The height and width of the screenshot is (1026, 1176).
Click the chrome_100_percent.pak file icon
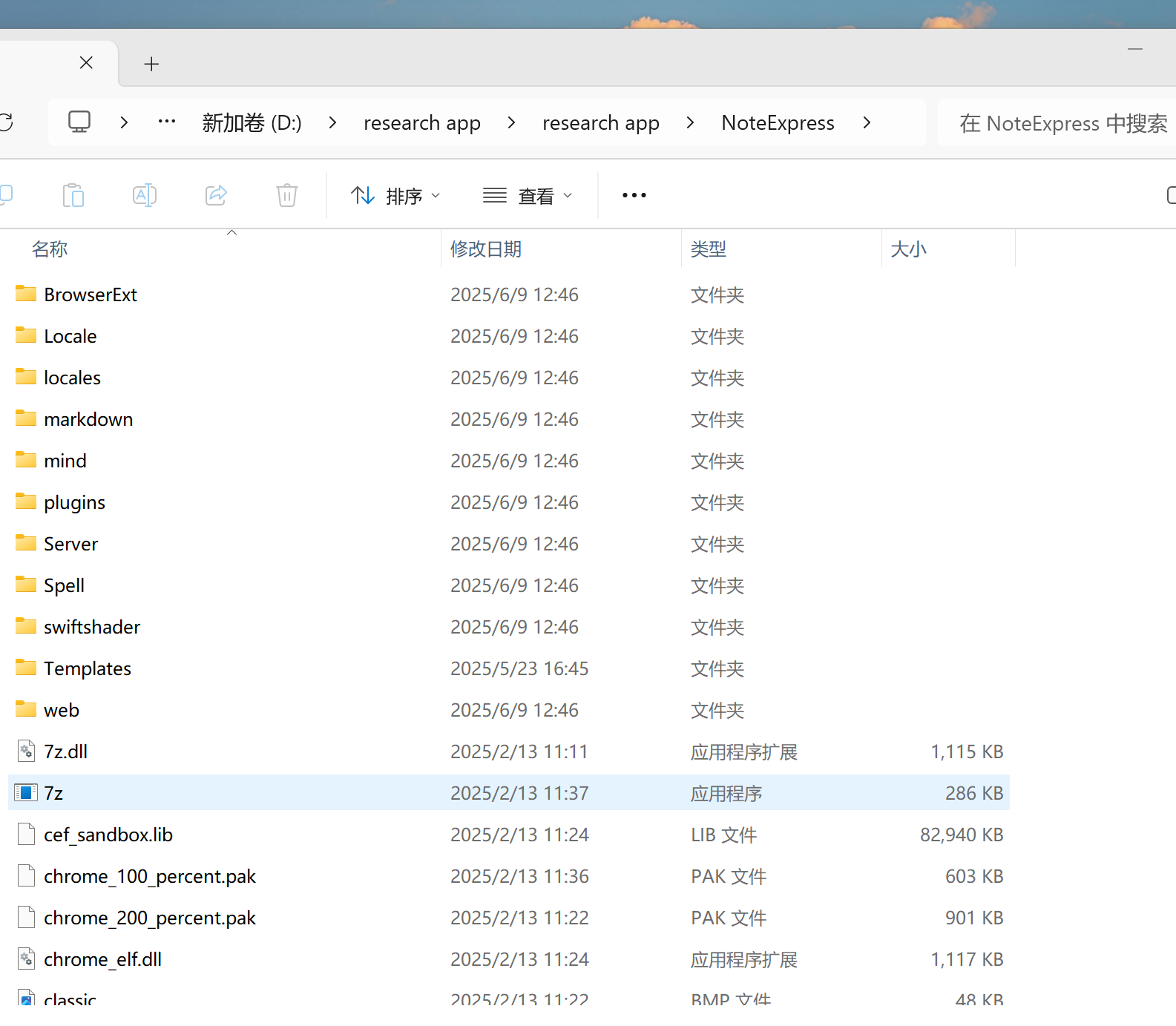(x=26, y=875)
